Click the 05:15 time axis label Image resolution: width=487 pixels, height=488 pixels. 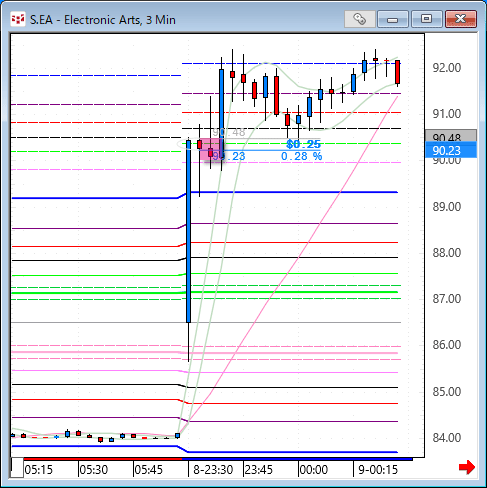tap(39, 470)
